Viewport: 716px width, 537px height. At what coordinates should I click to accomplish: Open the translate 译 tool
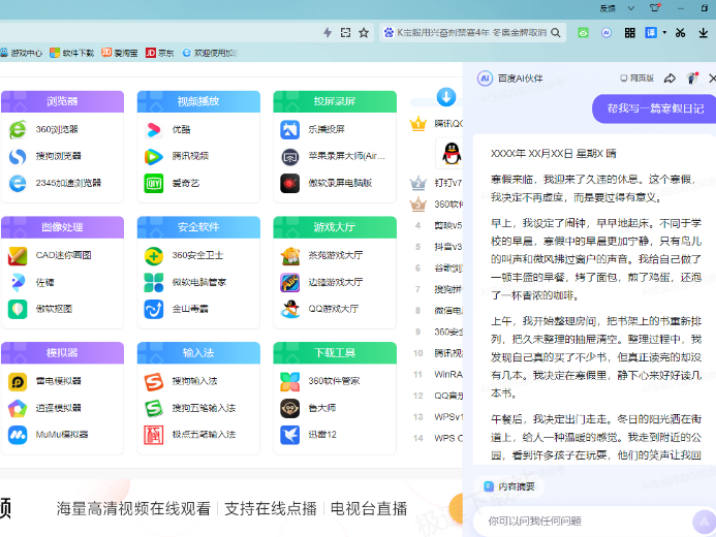coord(651,32)
